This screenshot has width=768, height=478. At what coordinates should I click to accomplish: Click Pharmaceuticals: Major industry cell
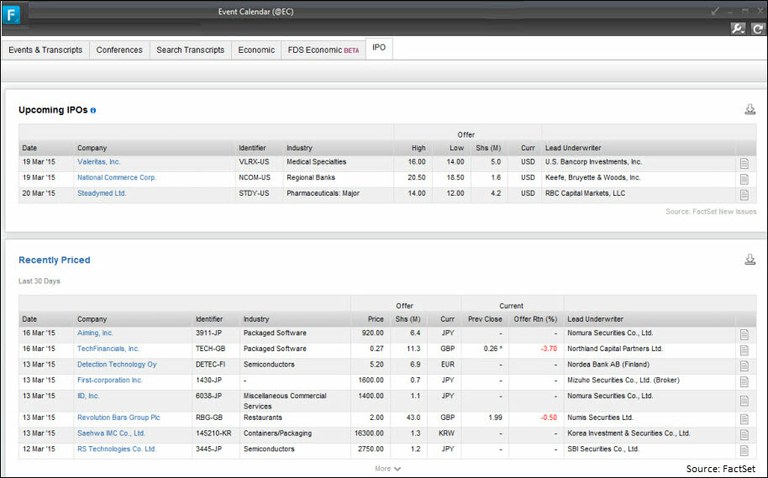tap(323, 193)
